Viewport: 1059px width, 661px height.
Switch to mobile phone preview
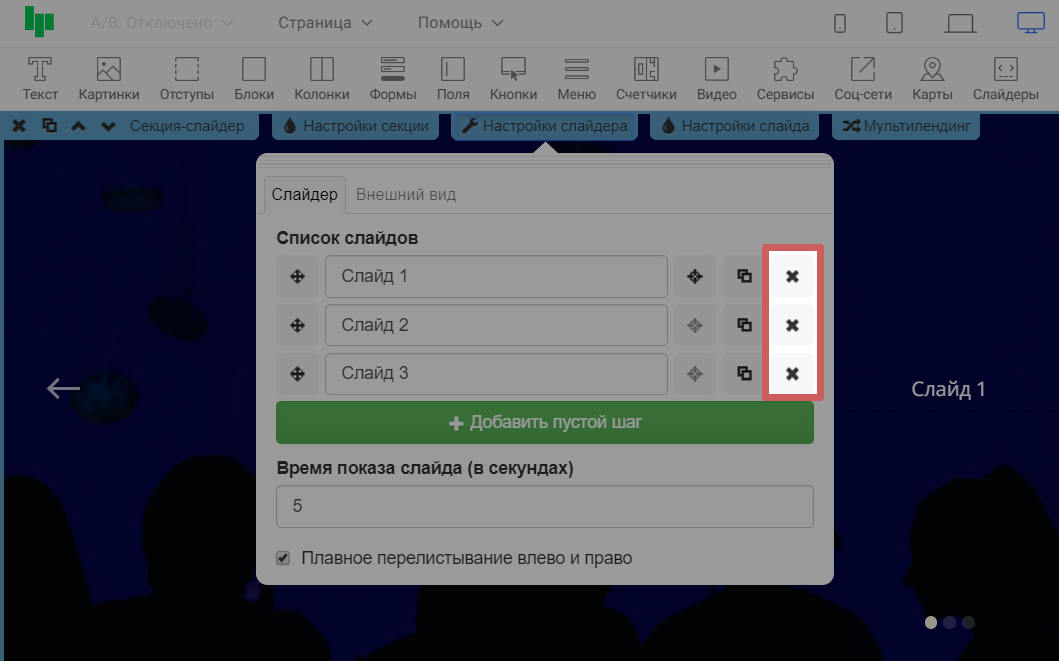[x=840, y=23]
